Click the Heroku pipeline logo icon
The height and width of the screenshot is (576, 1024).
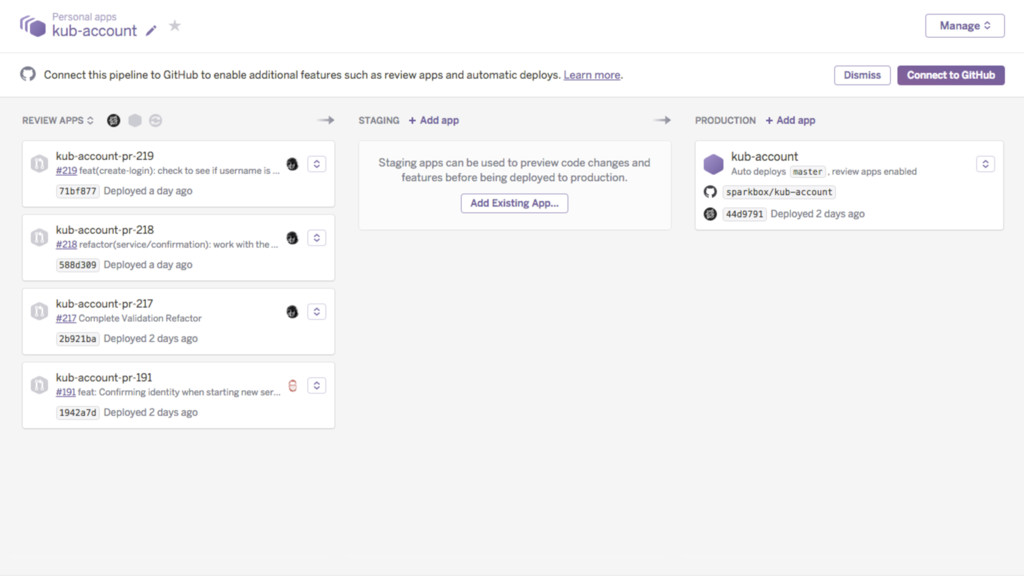point(33,26)
